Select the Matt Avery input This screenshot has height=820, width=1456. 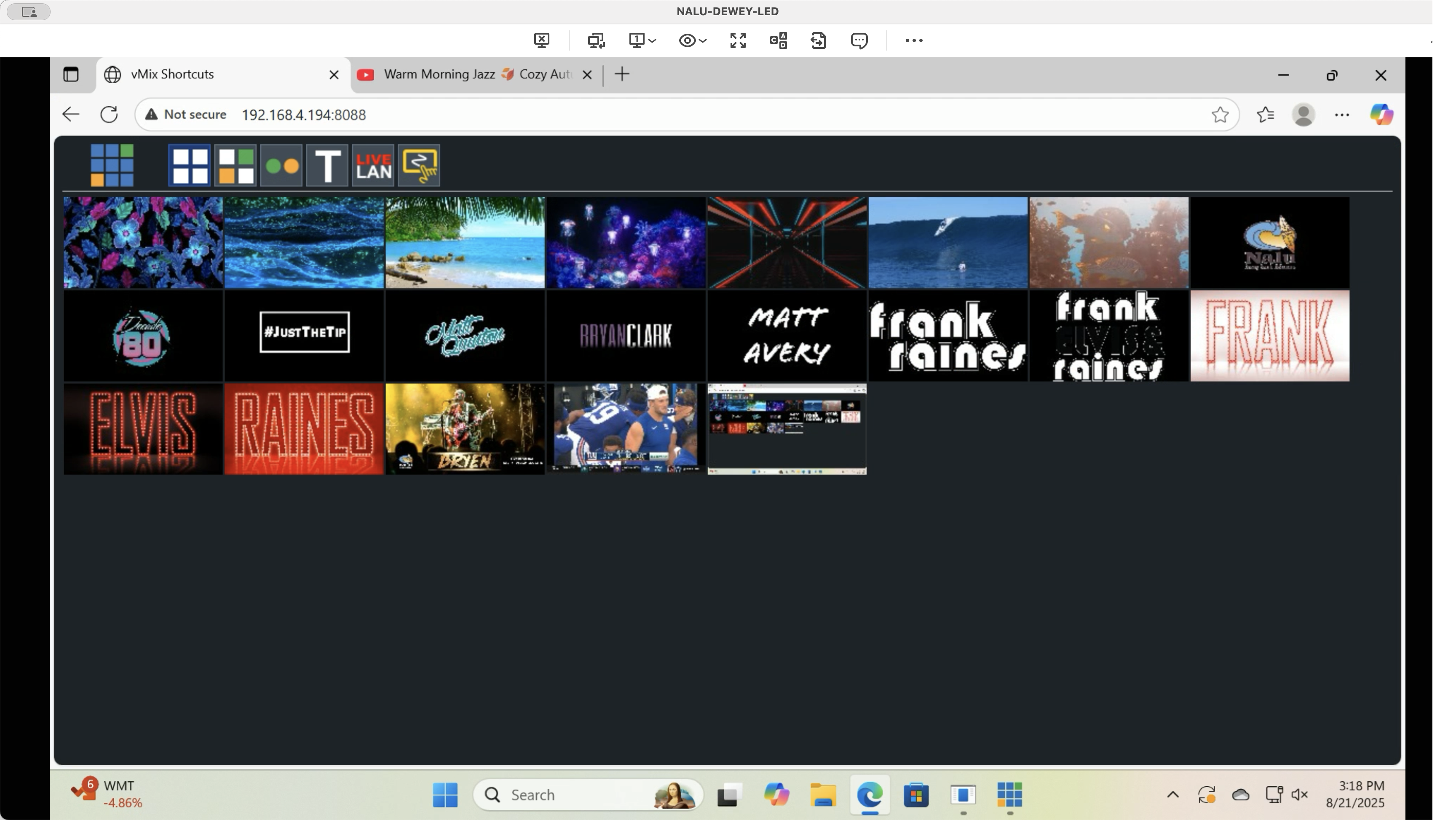[x=787, y=336]
